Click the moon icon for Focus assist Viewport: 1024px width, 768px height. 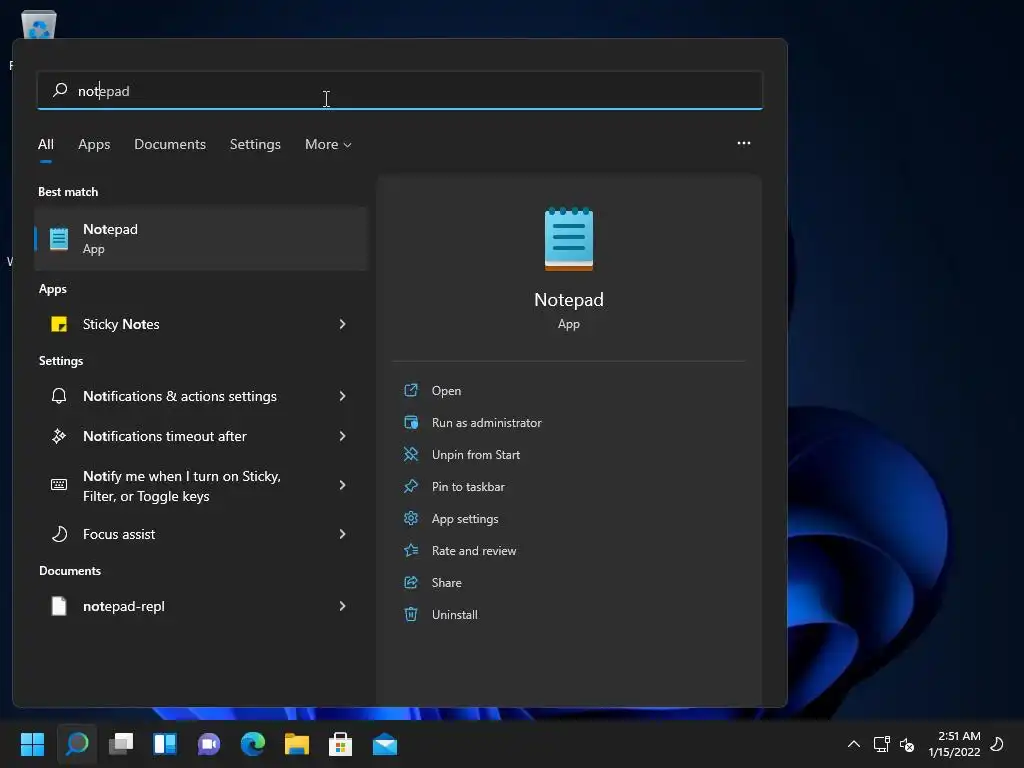click(x=59, y=534)
